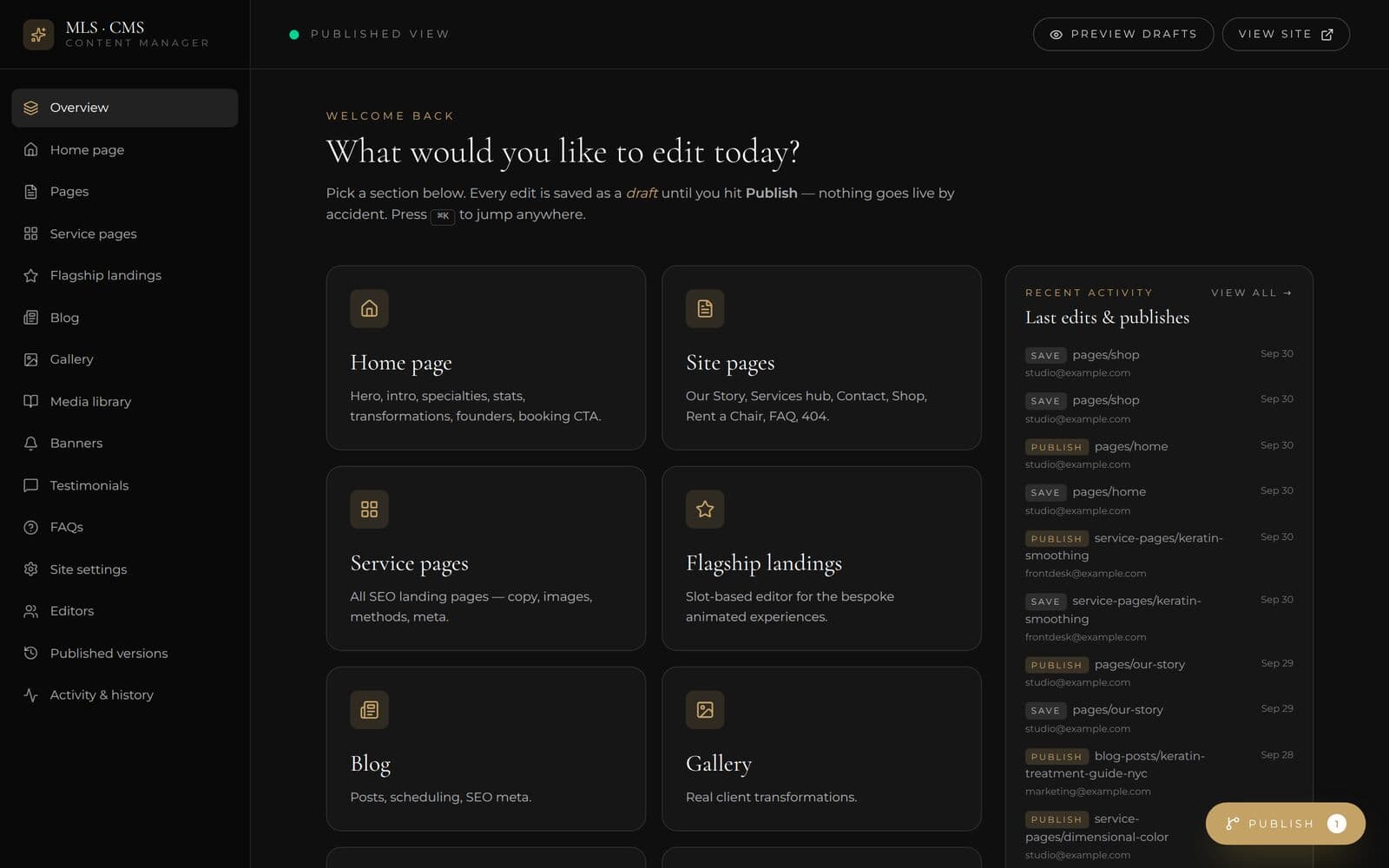Open the Flagship landings card title

(764, 563)
